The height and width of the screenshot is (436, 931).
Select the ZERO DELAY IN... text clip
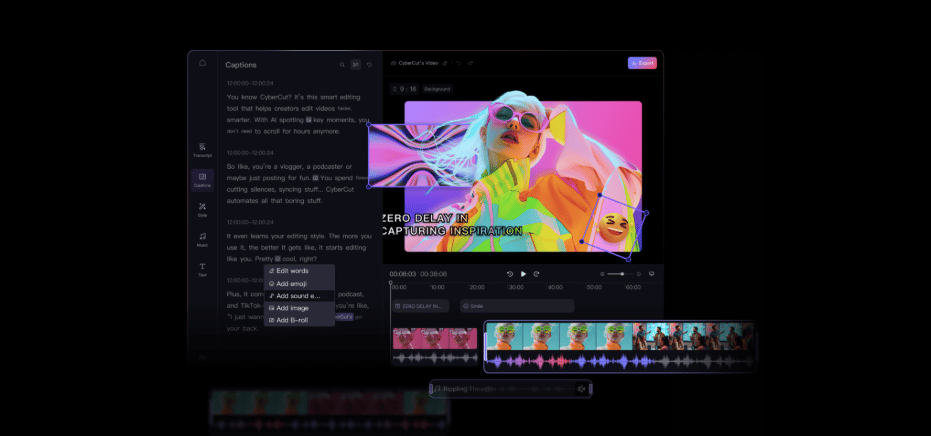[x=420, y=306]
